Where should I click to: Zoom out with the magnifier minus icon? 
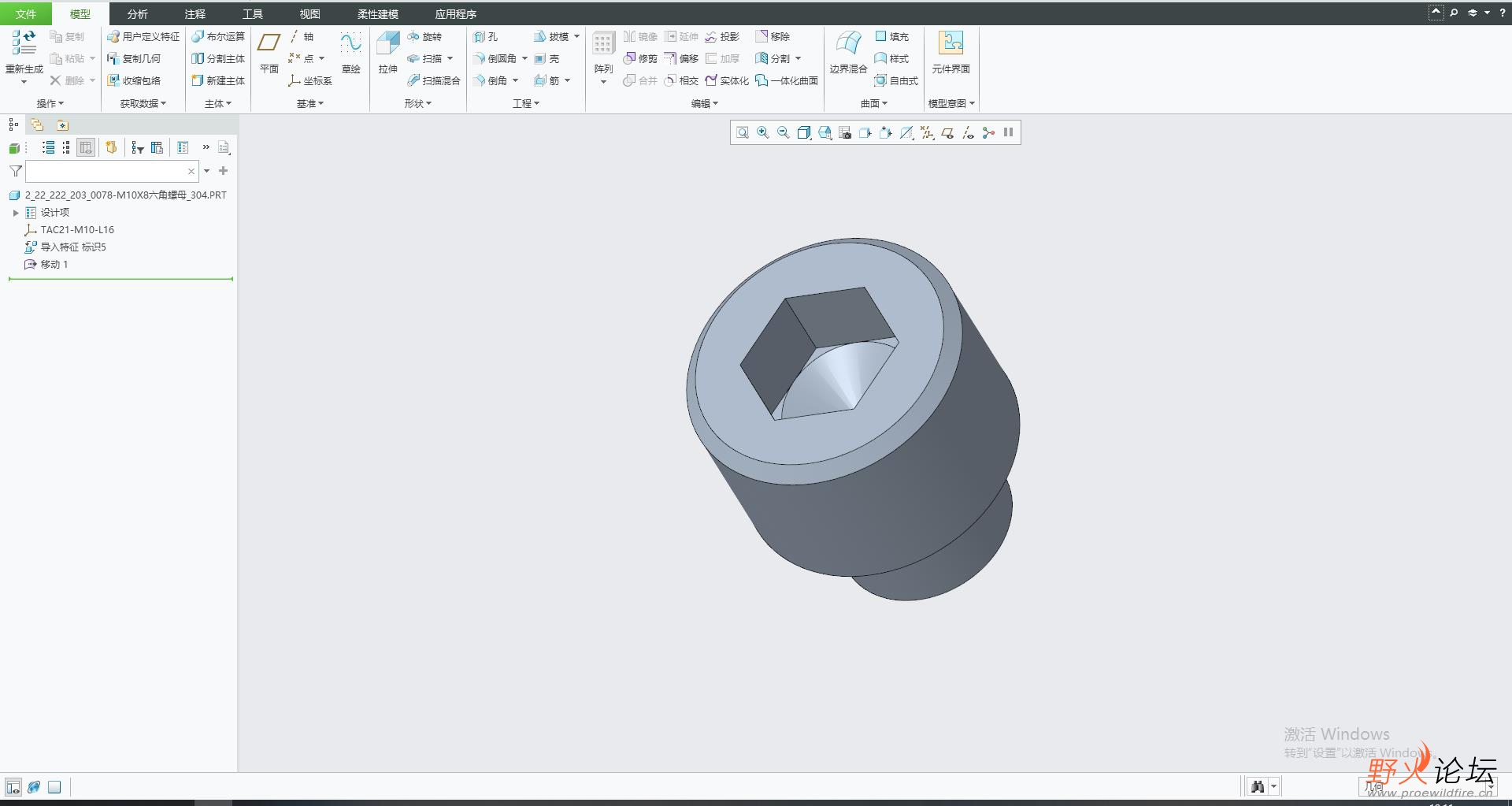point(783,132)
